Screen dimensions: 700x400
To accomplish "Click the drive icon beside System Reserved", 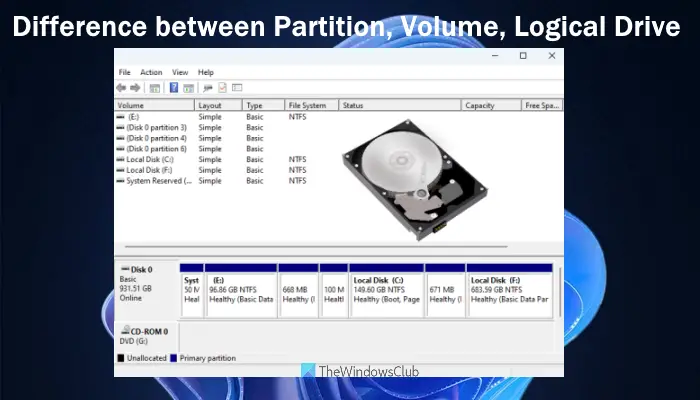I will pos(120,181).
